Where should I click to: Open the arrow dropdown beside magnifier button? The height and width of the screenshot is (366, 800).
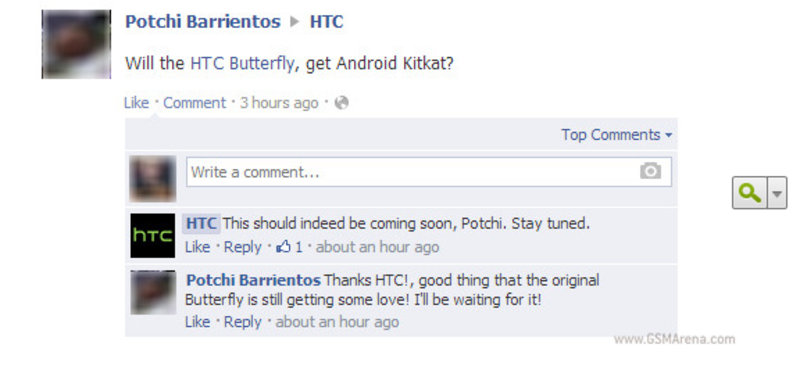point(777,193)
